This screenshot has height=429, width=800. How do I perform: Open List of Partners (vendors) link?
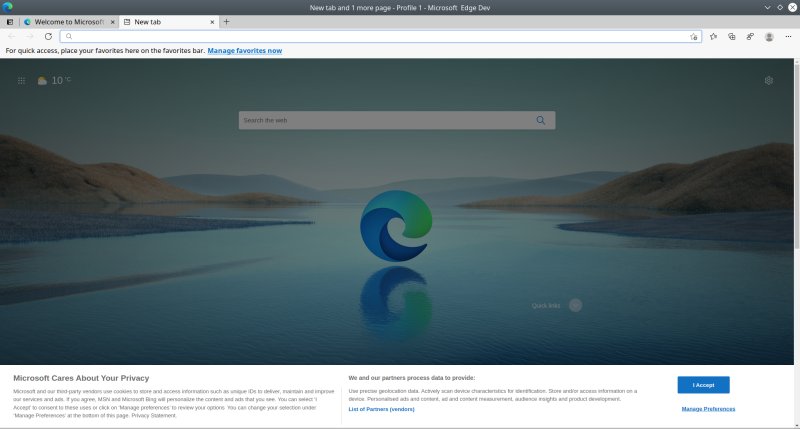[381, 409]
